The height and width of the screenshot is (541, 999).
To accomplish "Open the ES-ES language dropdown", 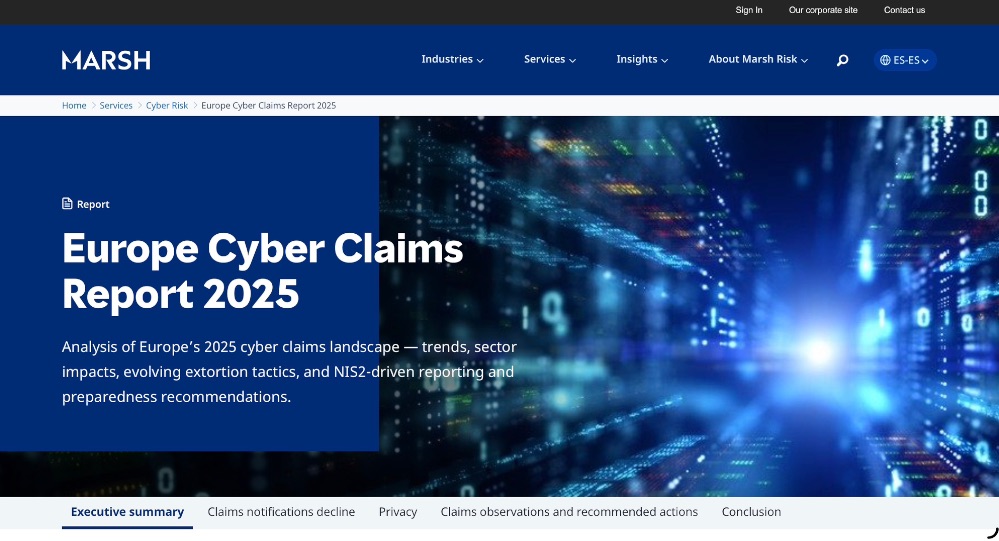I will (x=905, y=60).
